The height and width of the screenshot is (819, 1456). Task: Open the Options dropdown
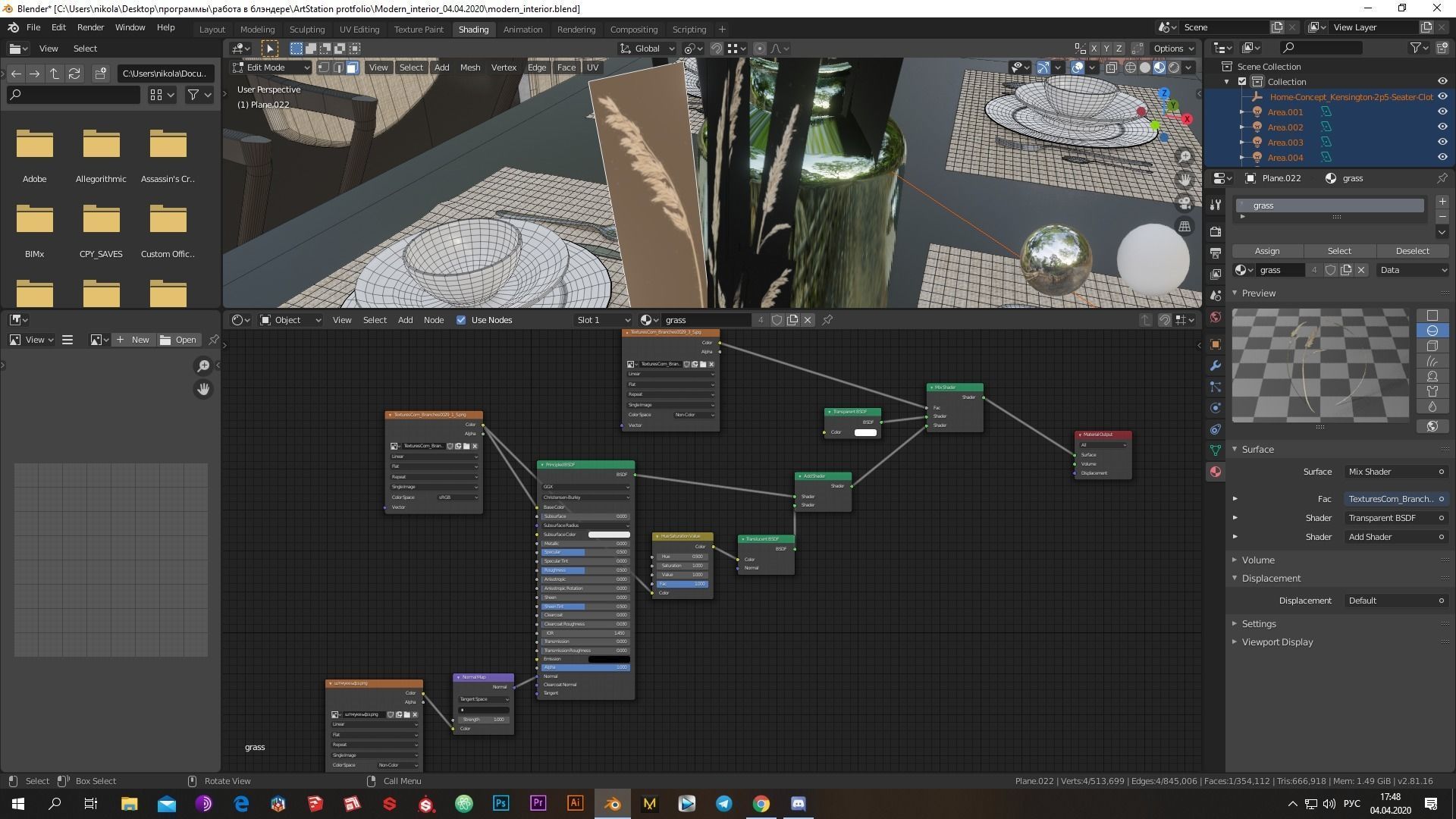1173,49
